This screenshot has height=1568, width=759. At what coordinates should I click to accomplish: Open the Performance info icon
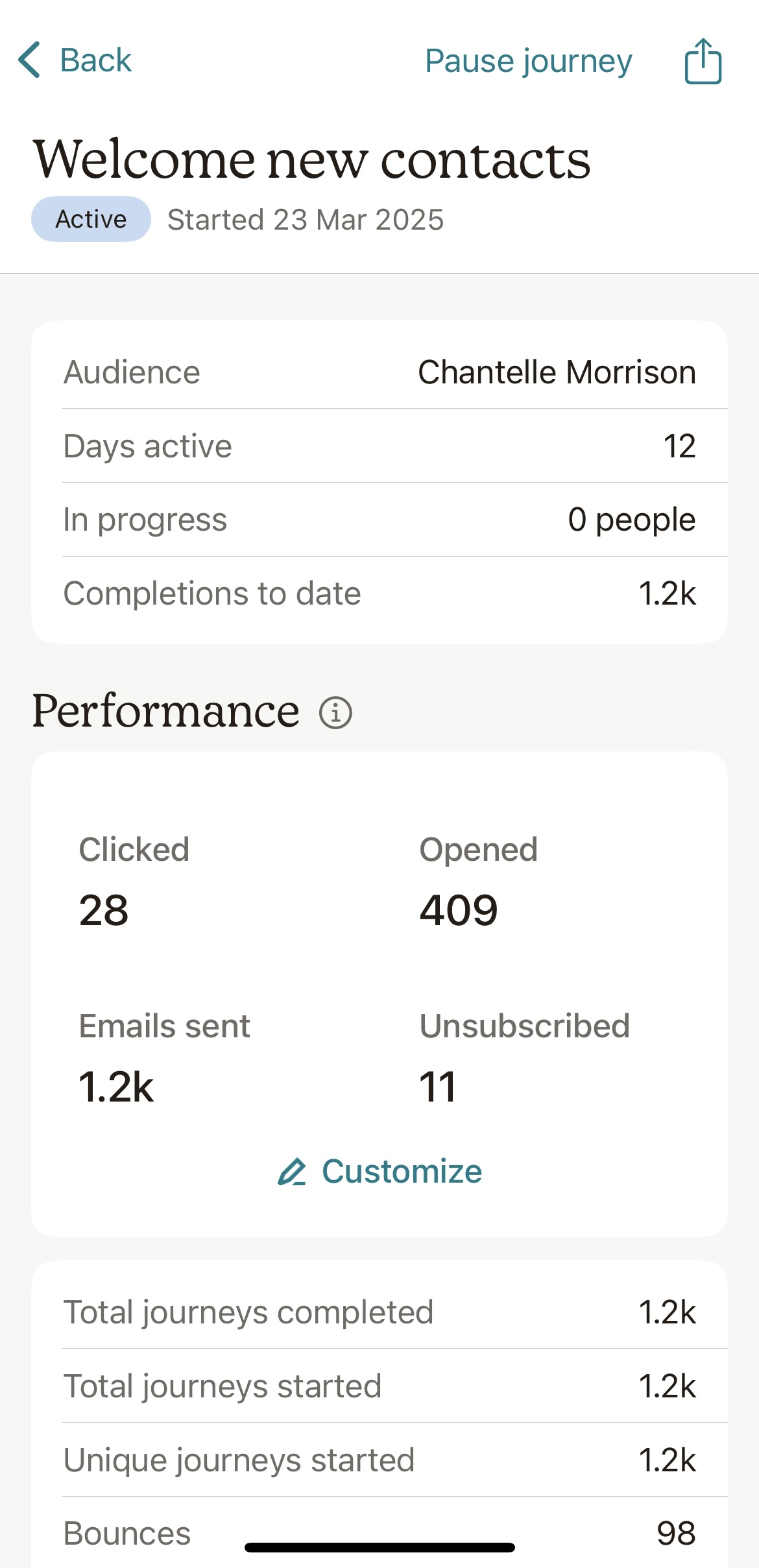click(335, 713)
